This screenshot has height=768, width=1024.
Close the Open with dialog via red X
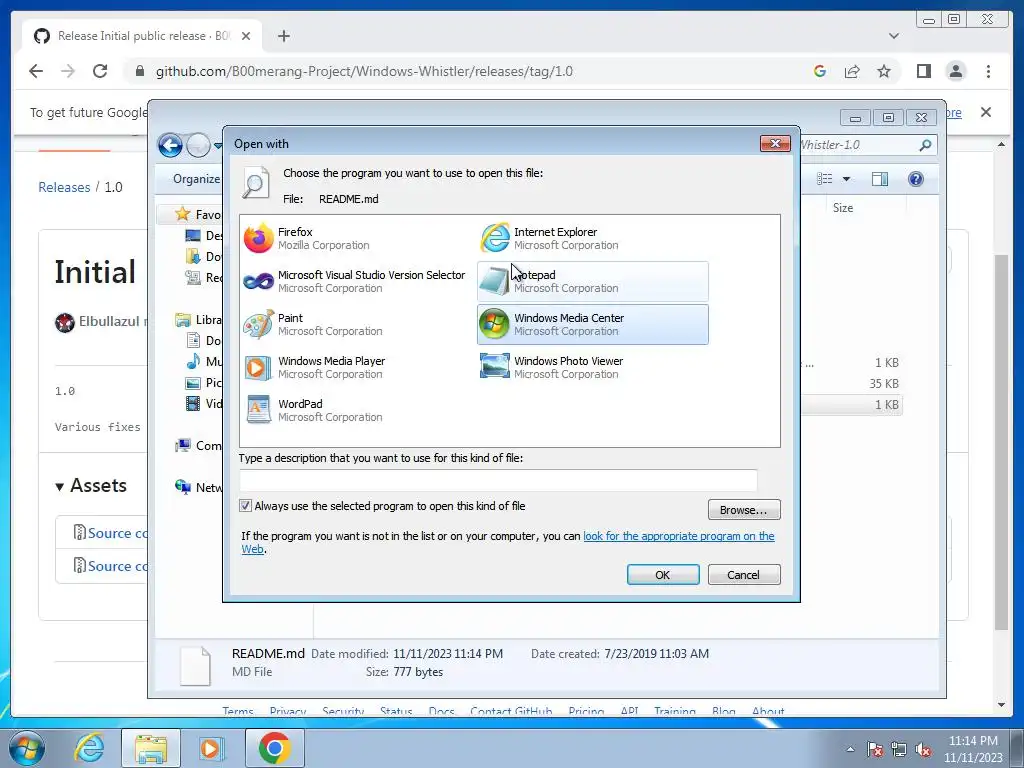coord(775,143)
